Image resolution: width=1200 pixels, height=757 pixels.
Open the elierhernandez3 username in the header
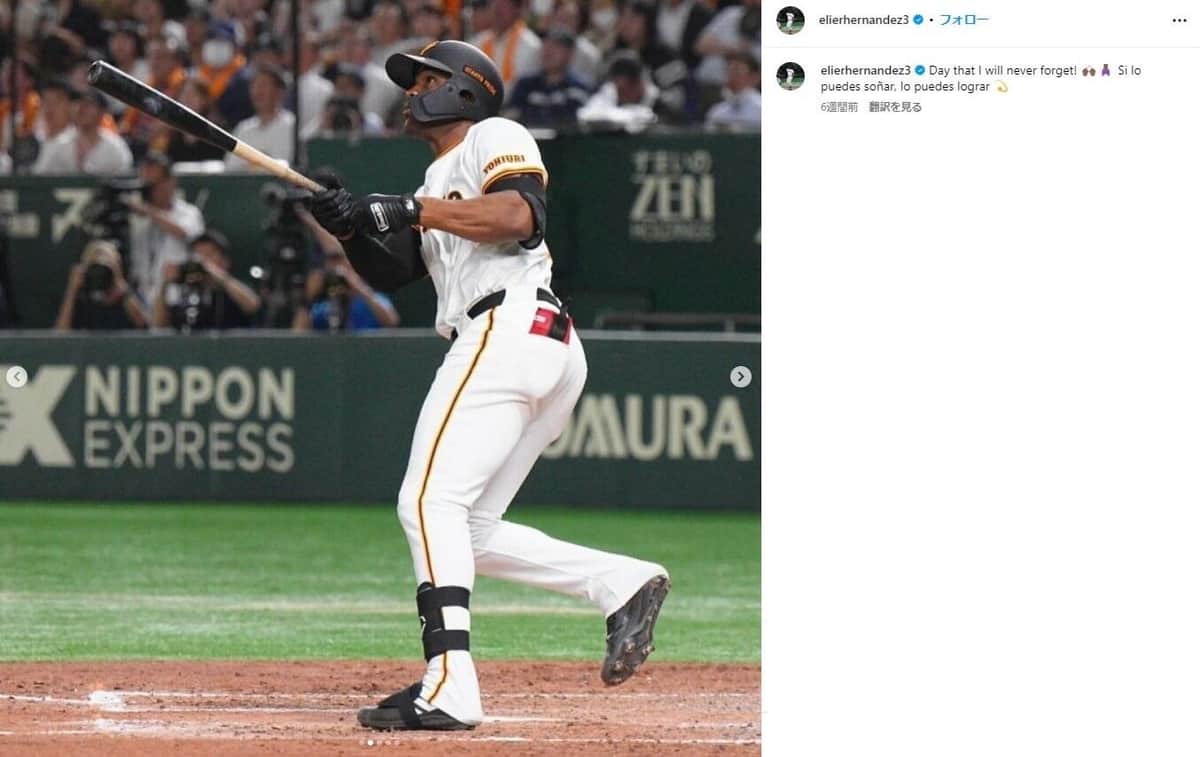864,20
